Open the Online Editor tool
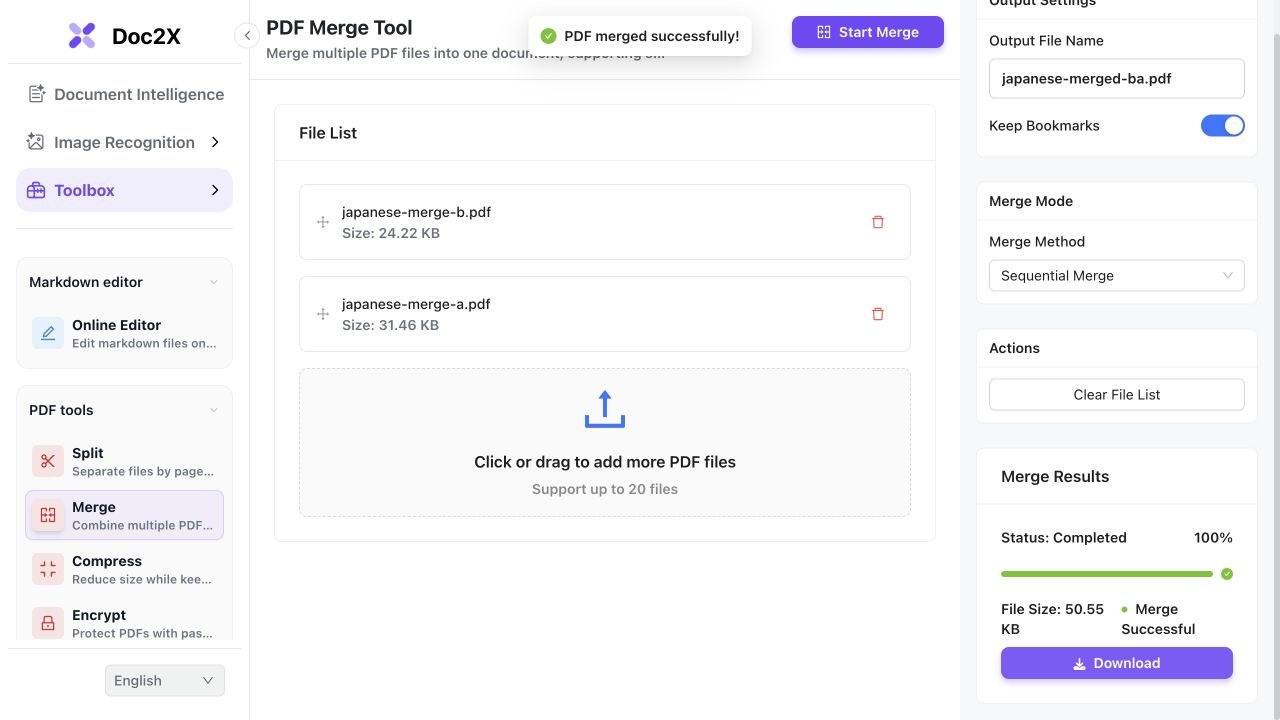The width and height of the screenshot is (1280, 720). (x=125, y=333)
